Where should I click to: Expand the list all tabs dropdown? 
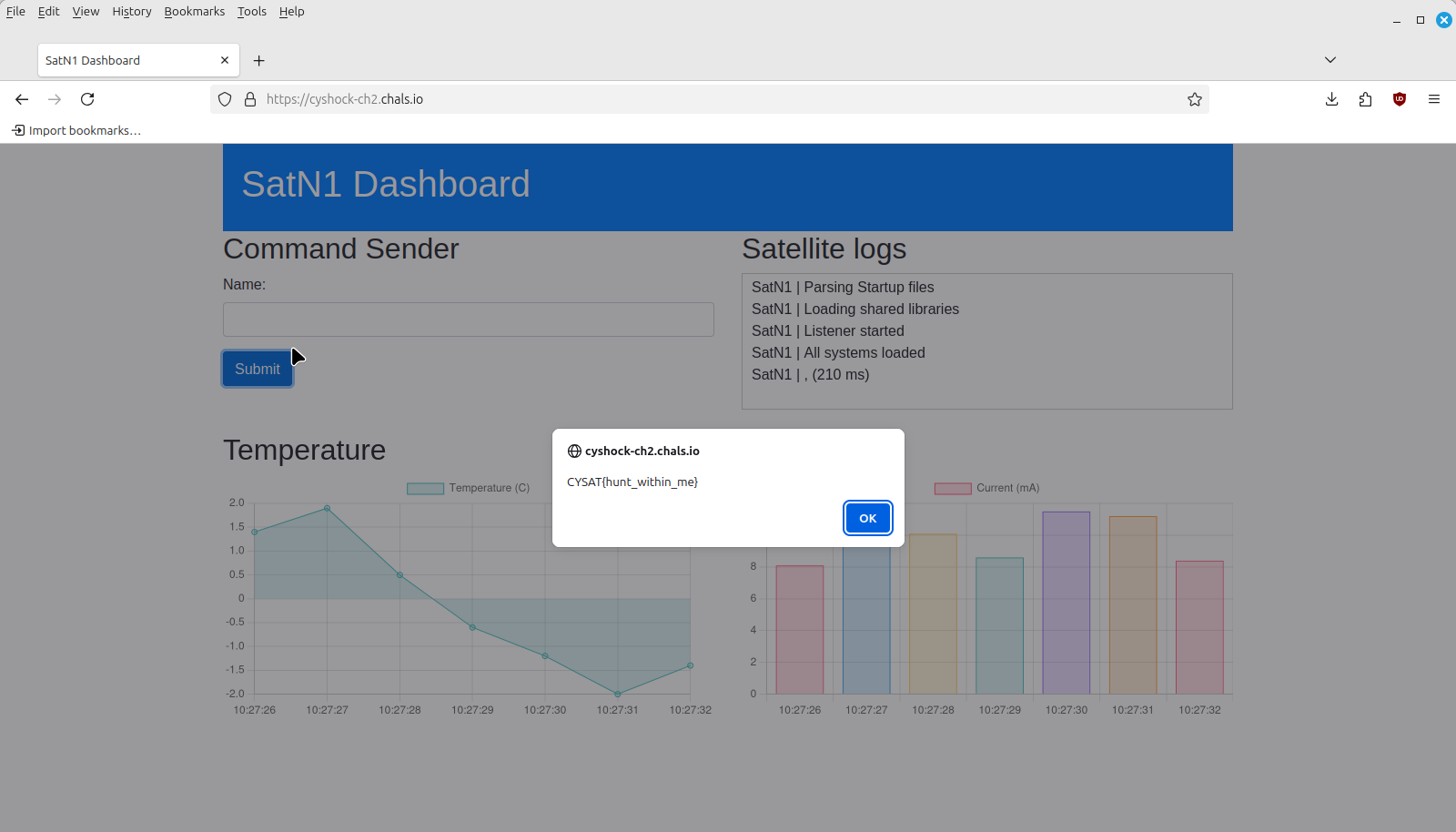(x=1330, y=60)
